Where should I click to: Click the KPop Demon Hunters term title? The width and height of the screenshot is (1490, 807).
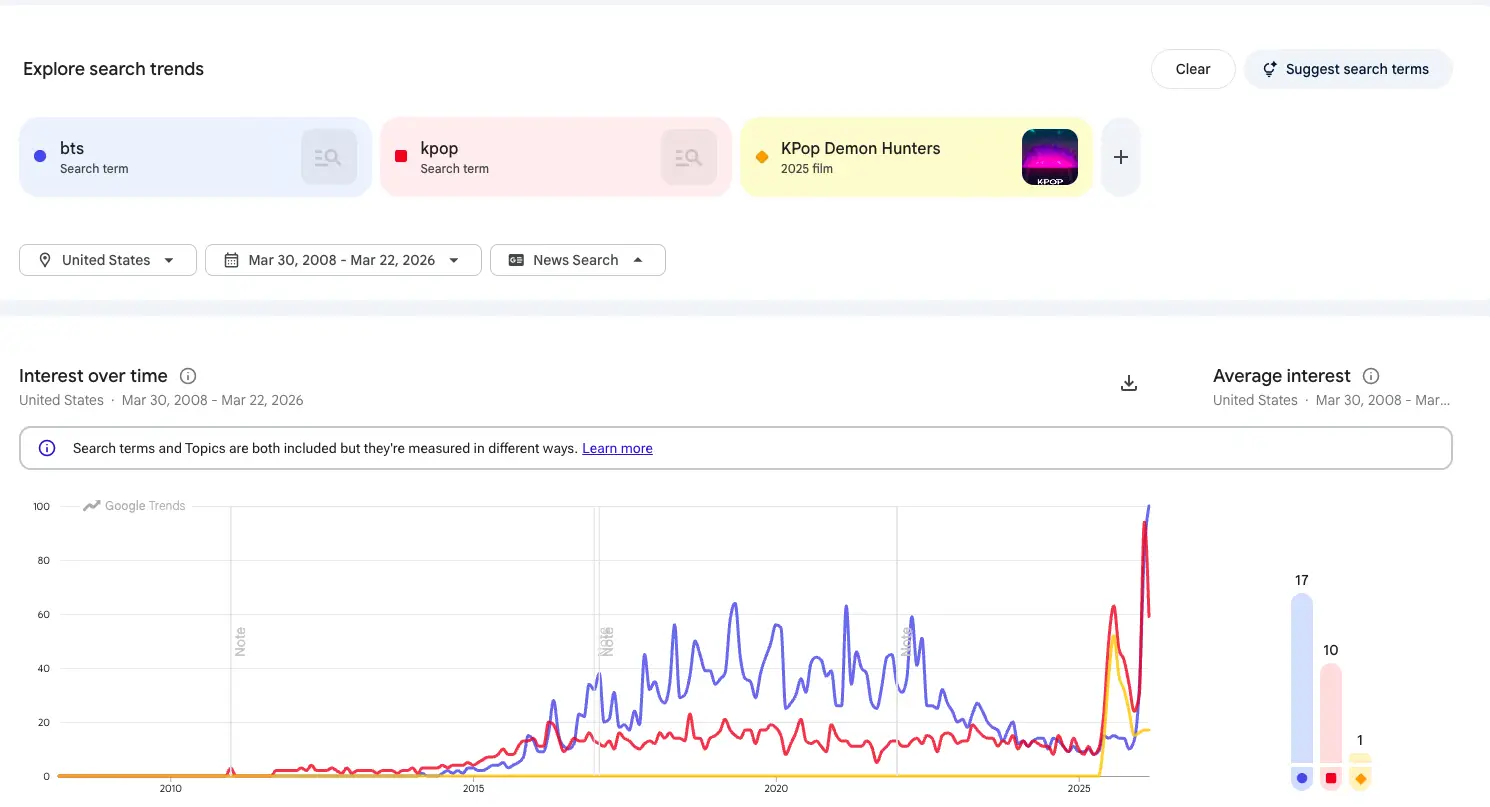tap(860, 148)
